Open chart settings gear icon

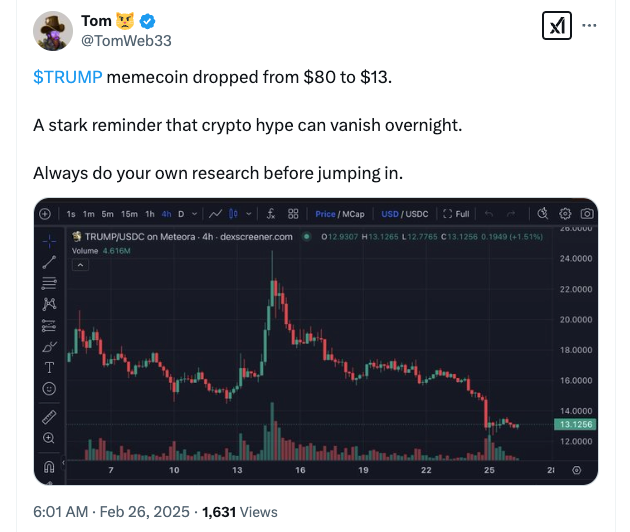[x=565, y=214]
